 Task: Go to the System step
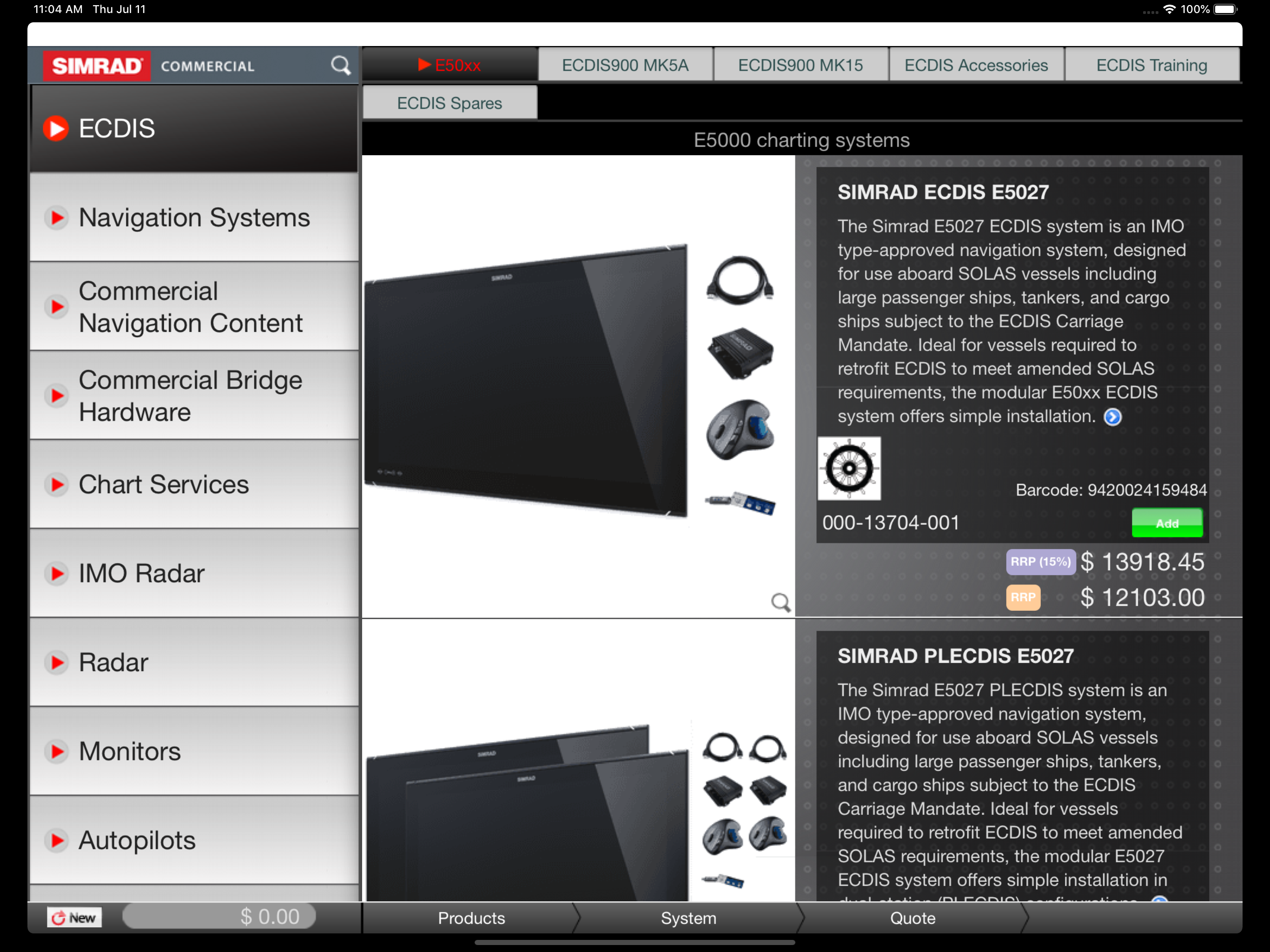tap(688, 918)
